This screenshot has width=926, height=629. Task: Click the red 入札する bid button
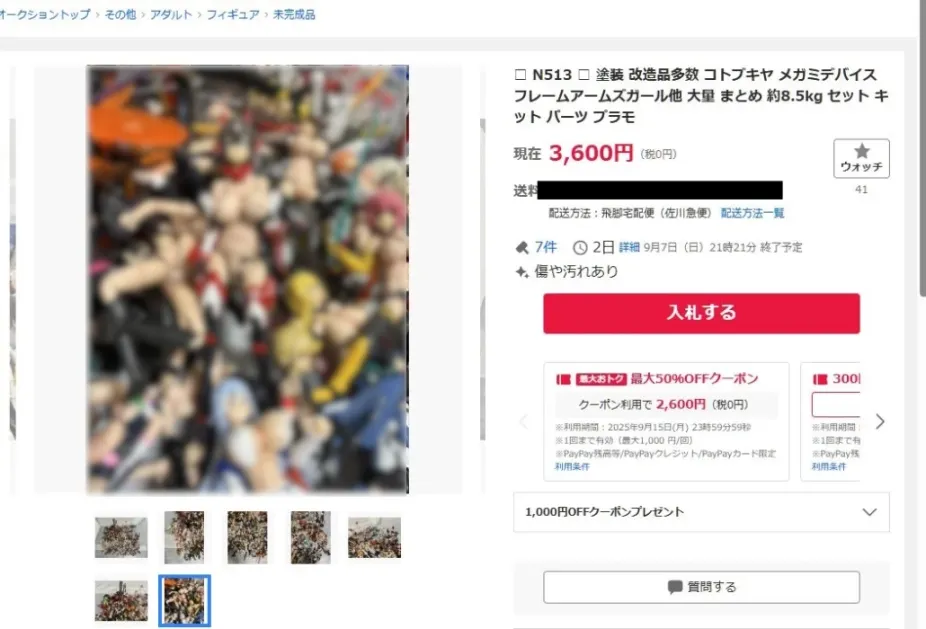pyautogui.click(x=702, y=313)
